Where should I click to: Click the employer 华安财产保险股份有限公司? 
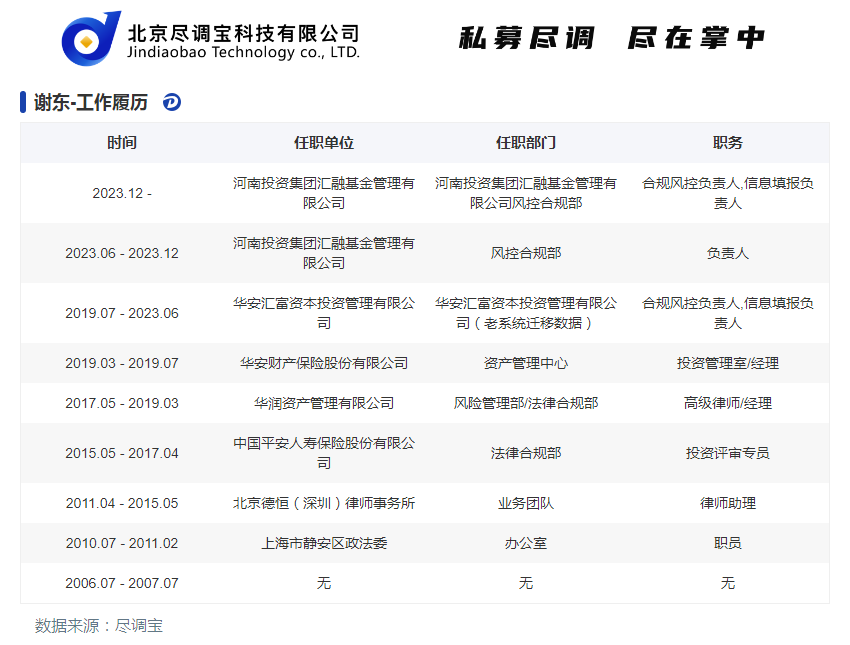pyautogui.click(x=324, y=363)
